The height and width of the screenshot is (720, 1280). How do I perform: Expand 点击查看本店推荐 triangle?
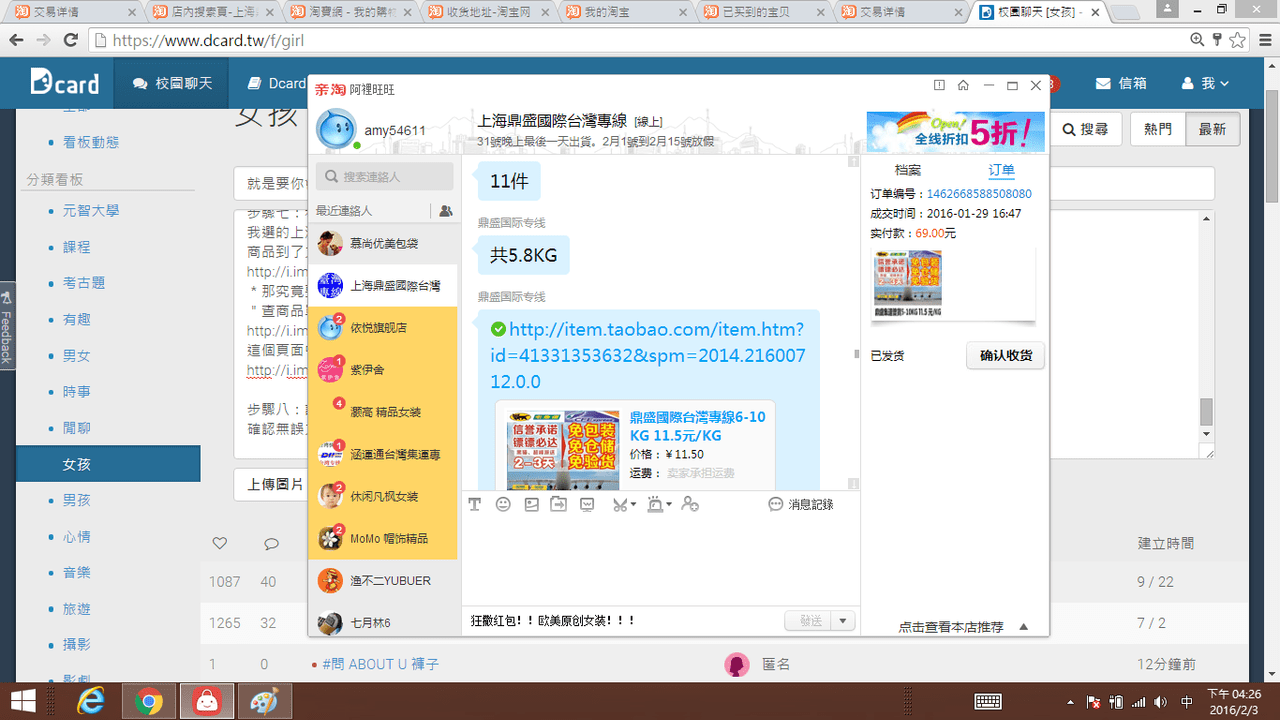click(1024, 627)
